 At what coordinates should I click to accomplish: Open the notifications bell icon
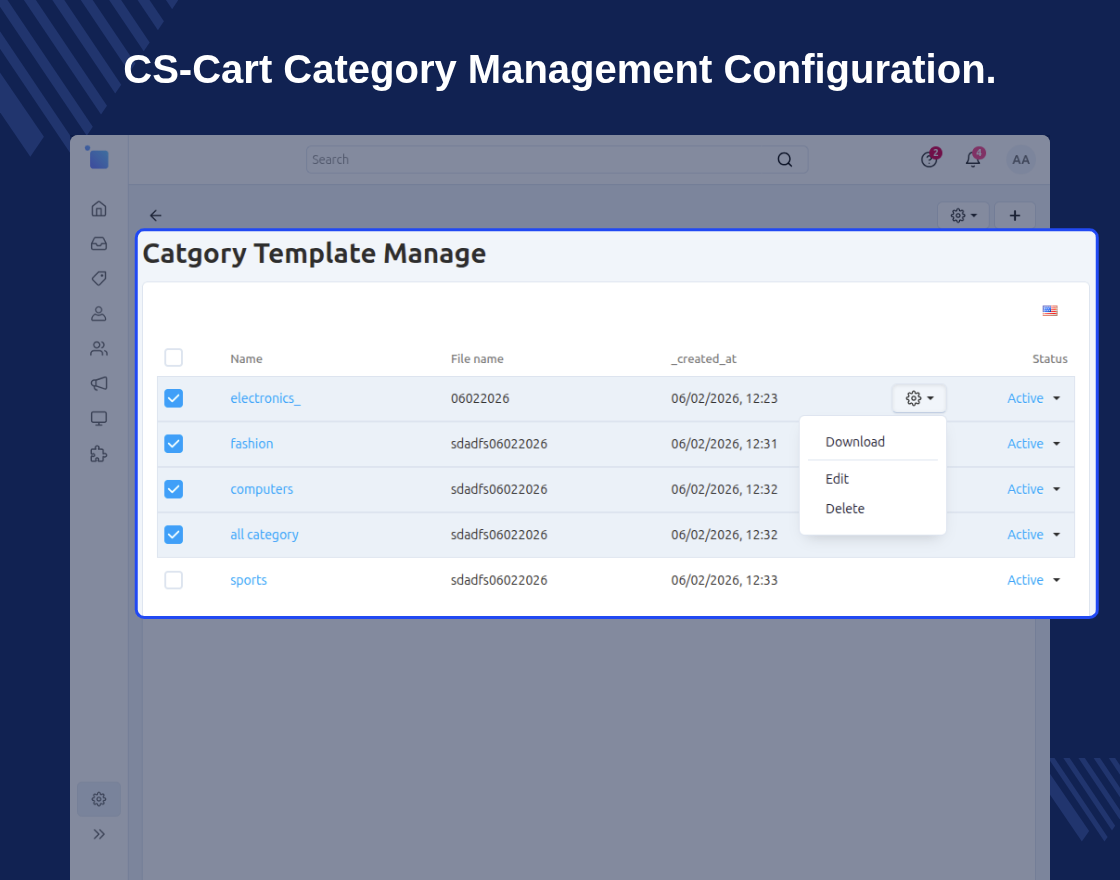pyautogui.click(x=973, y=159)
